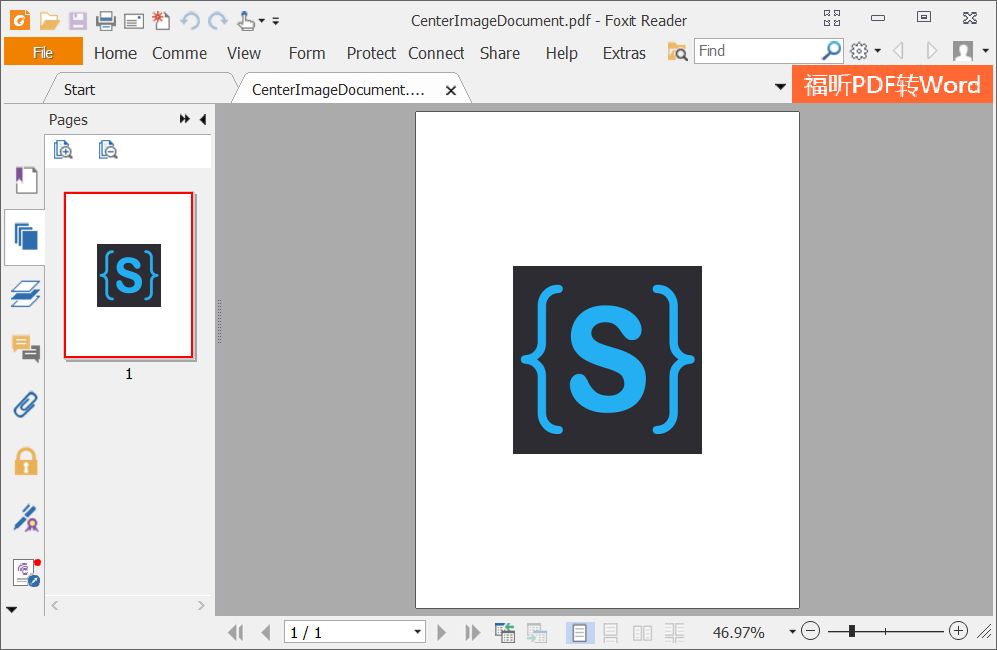
Task: Click in the Find search field
Action: (758, 50)
